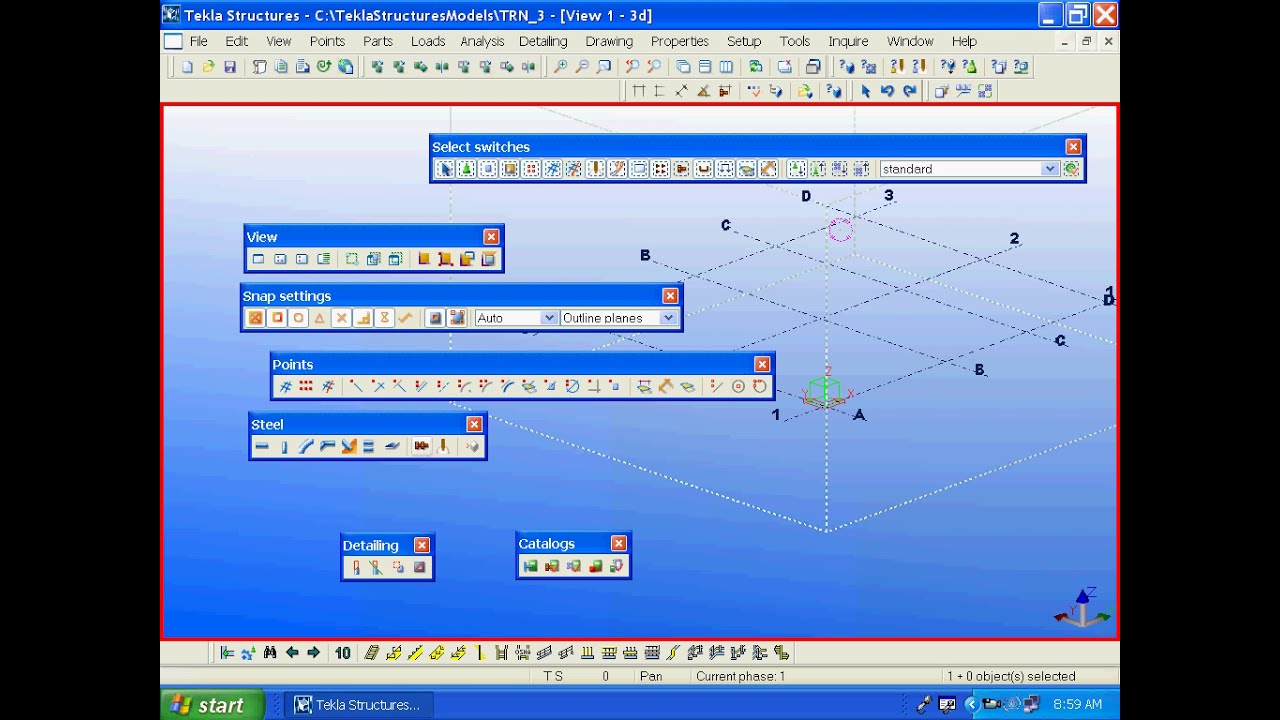Open the File menu
The image size is (1280, 720).
(198, 41)
